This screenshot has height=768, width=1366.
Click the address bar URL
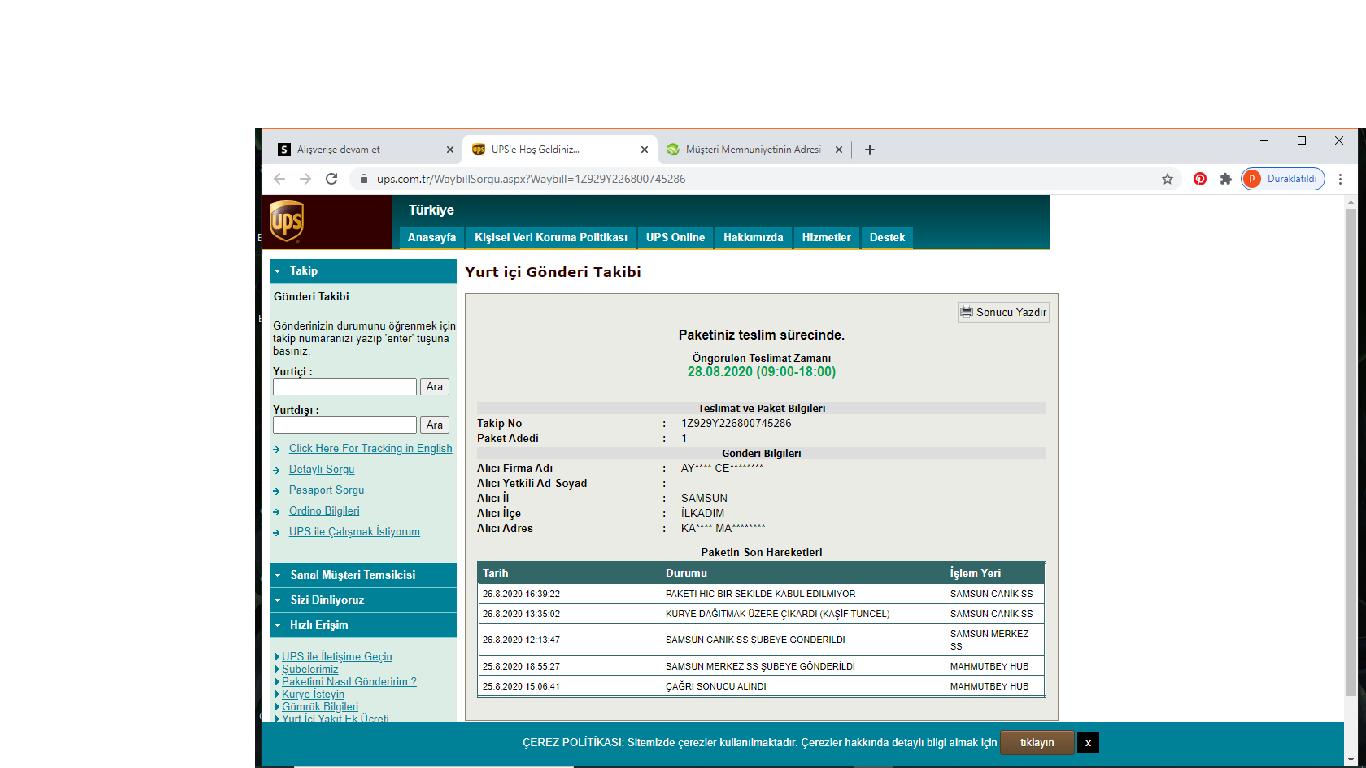coord(531,179)
